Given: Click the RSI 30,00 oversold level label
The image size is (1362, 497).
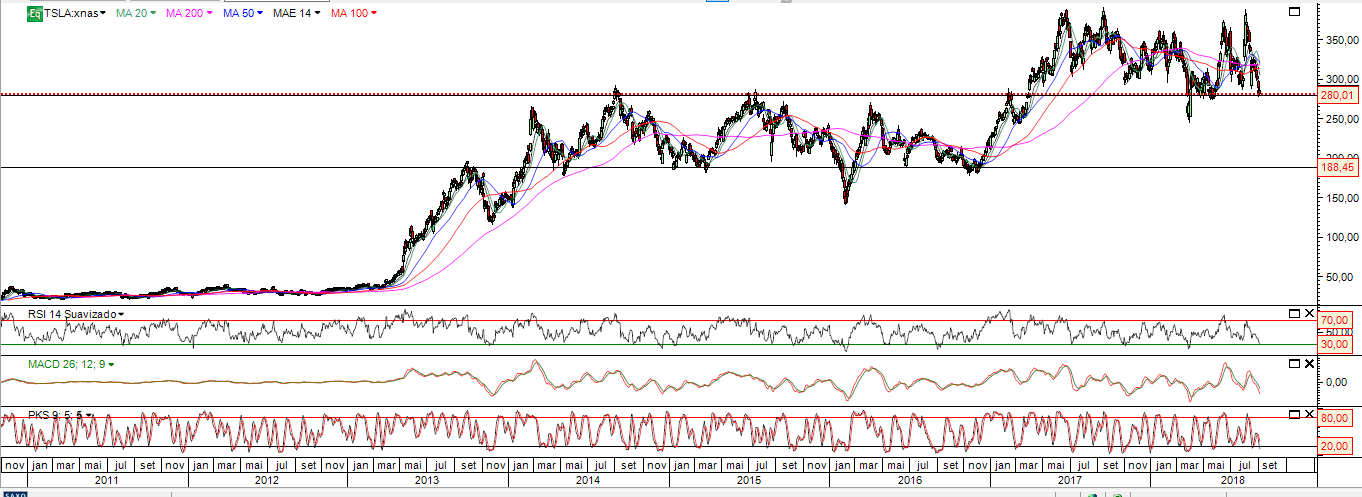Looking at the screenshot, I should (1337, 344).
